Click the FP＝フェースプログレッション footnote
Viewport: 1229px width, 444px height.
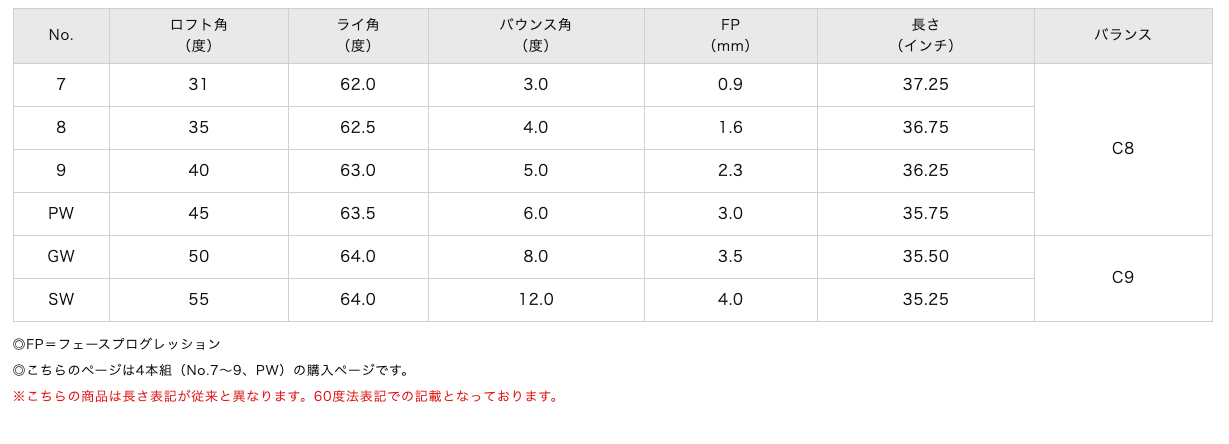click(x=117, y=344)
